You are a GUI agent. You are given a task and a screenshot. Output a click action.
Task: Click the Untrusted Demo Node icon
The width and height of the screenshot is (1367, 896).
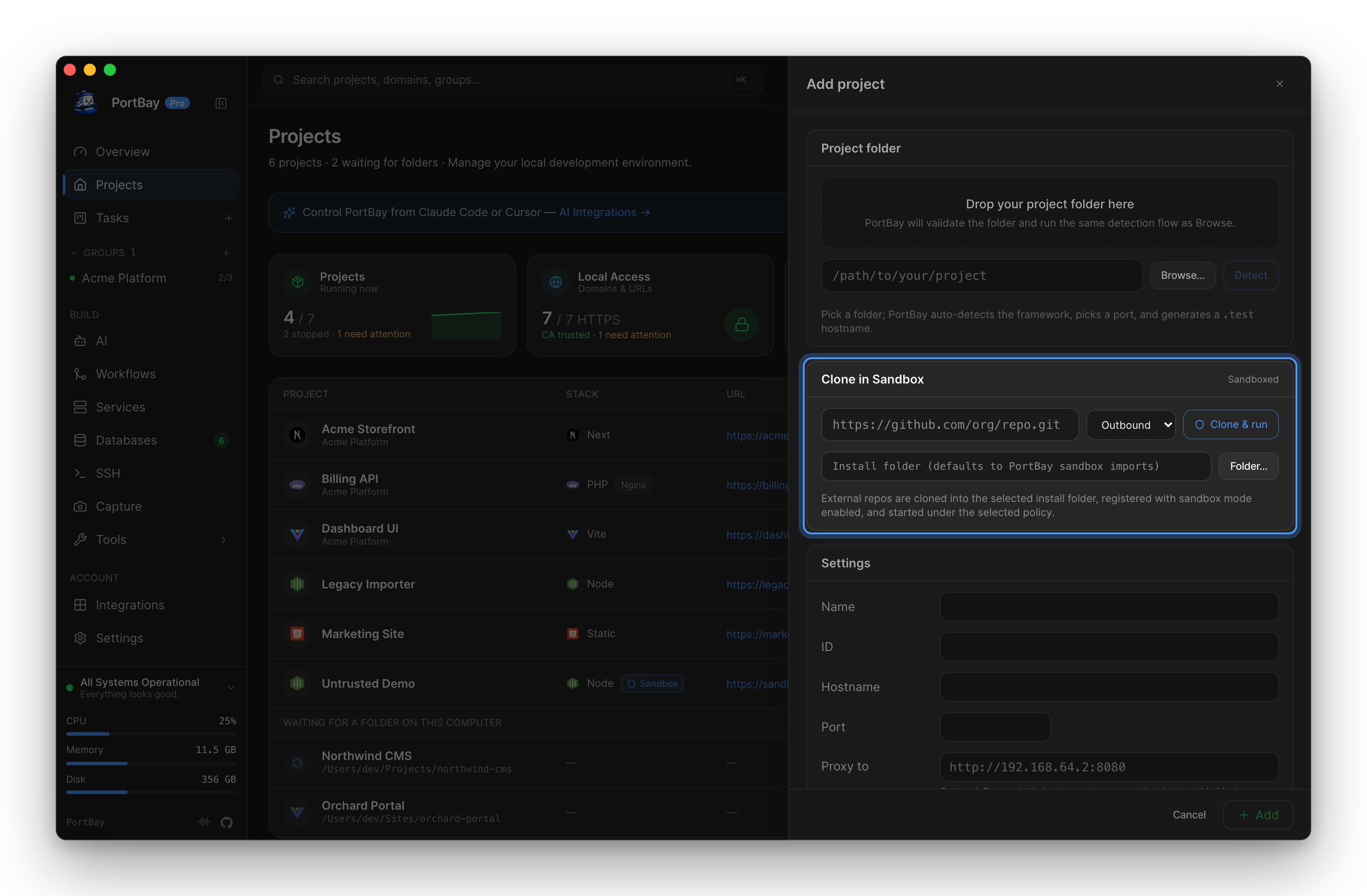pyautogui.click(x=297, y=683)
